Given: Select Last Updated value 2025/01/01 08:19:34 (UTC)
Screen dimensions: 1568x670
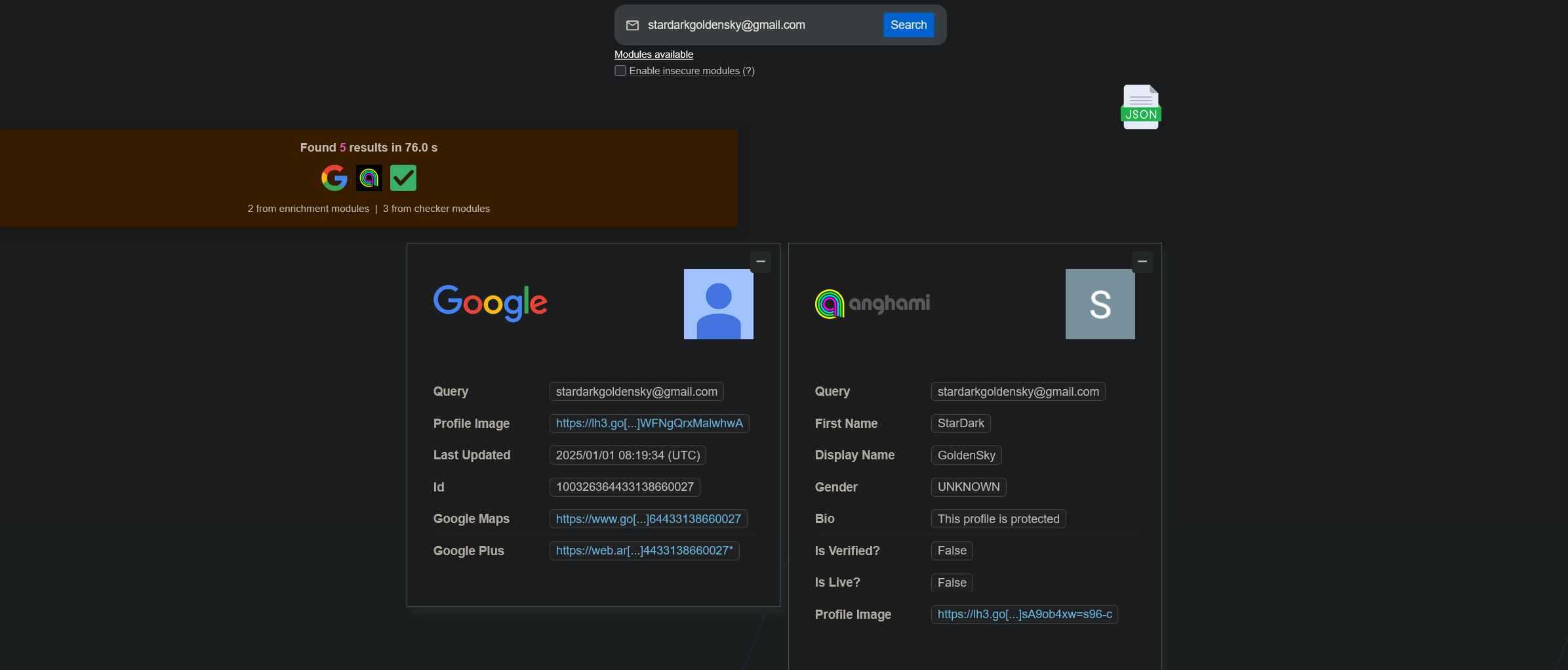Looking at the screenshot, I should click(628, 455).
